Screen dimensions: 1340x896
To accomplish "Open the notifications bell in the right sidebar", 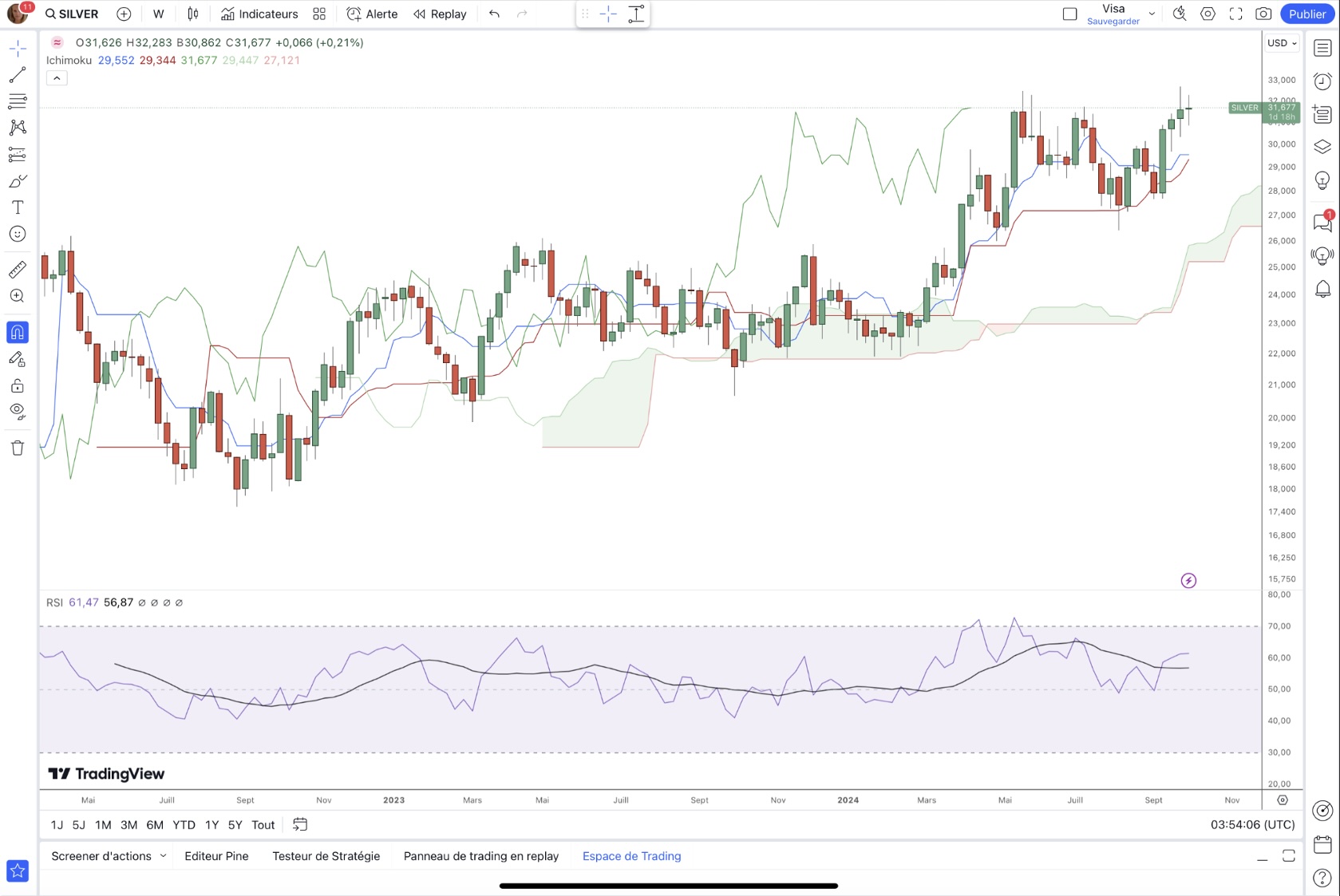I will click(1322, 289).
